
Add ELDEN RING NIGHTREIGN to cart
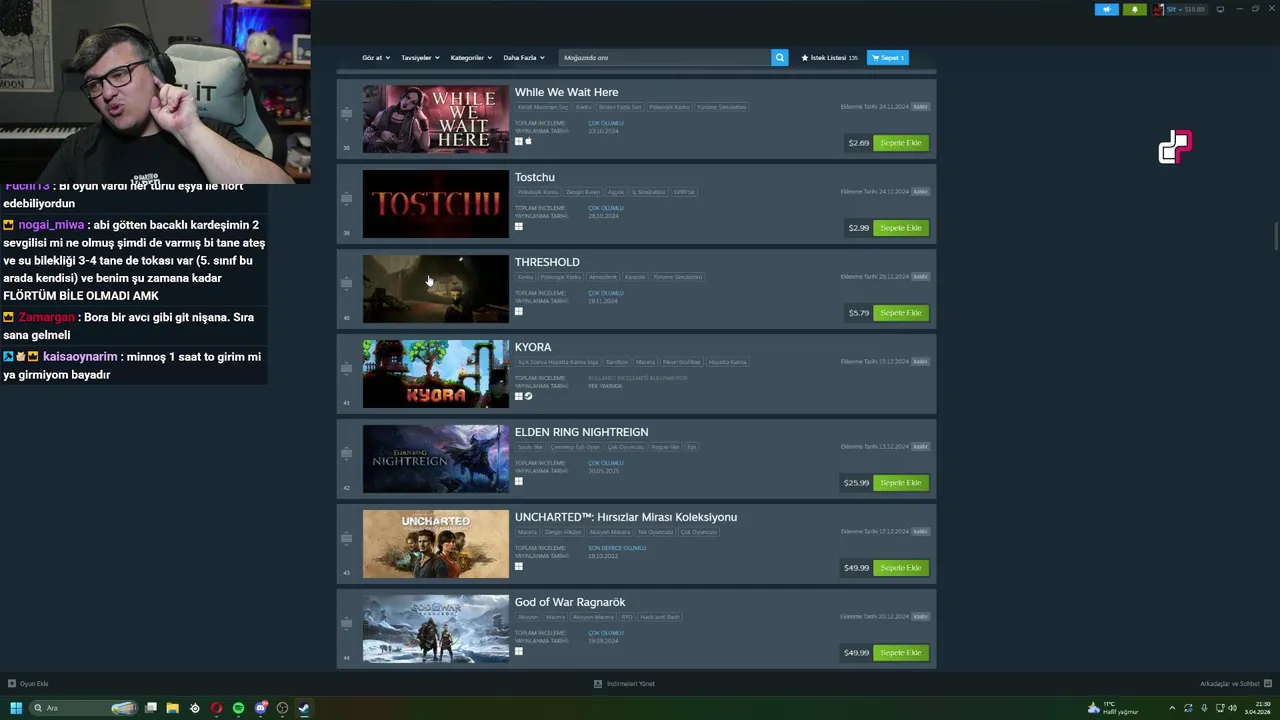(x=901, y=483)
